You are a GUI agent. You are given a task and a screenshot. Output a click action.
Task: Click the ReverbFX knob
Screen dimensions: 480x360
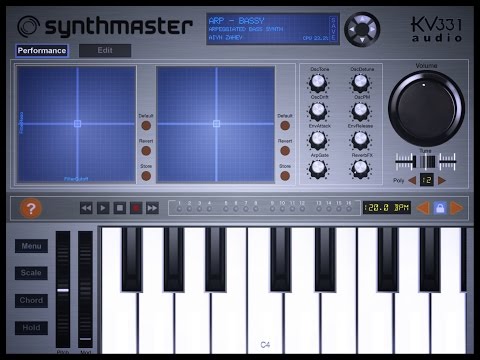pyautogui.click(x=361, y=168)
